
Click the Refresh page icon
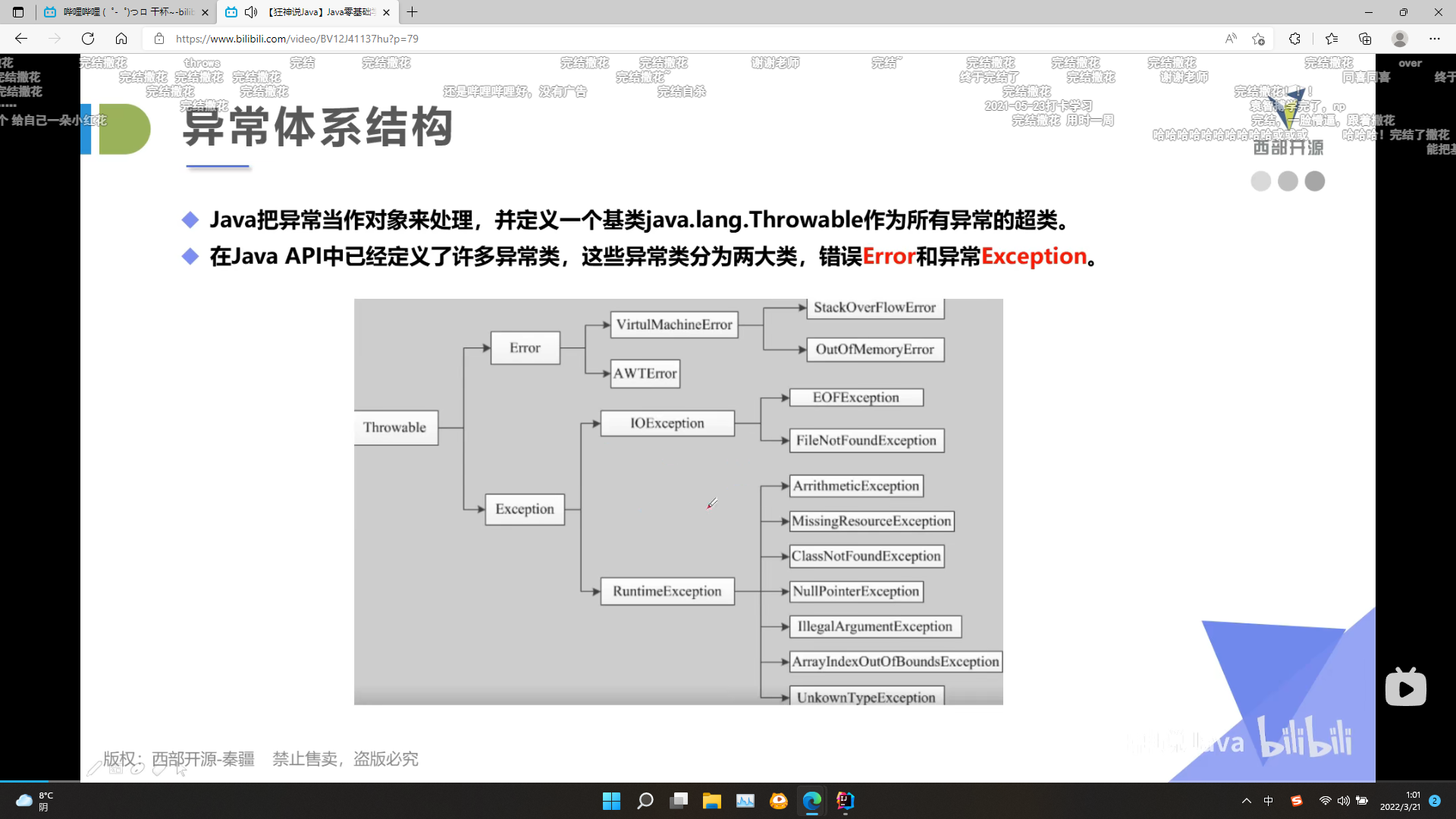pos(88,39)
